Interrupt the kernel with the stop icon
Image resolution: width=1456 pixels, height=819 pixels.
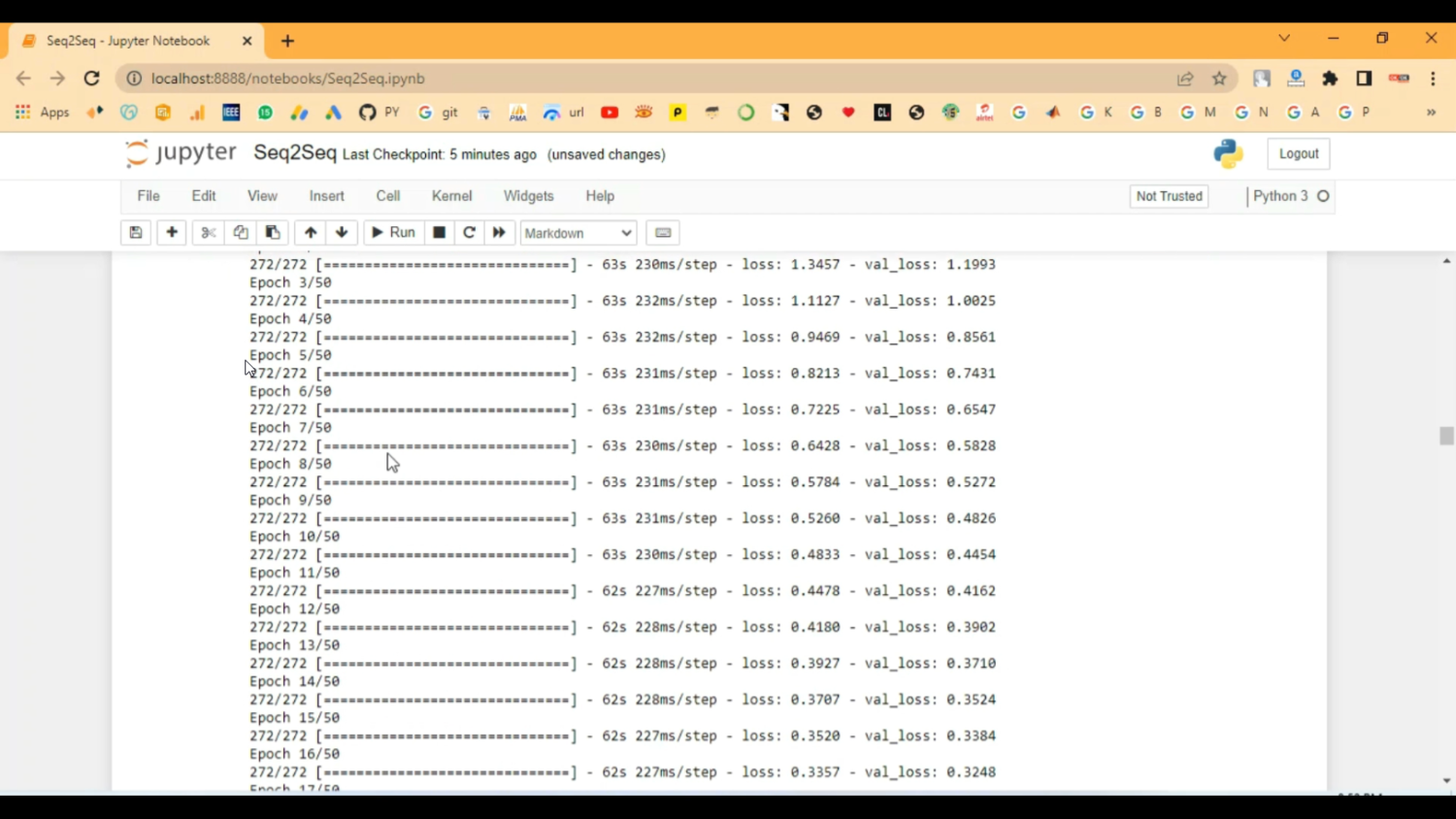[439, 233]
